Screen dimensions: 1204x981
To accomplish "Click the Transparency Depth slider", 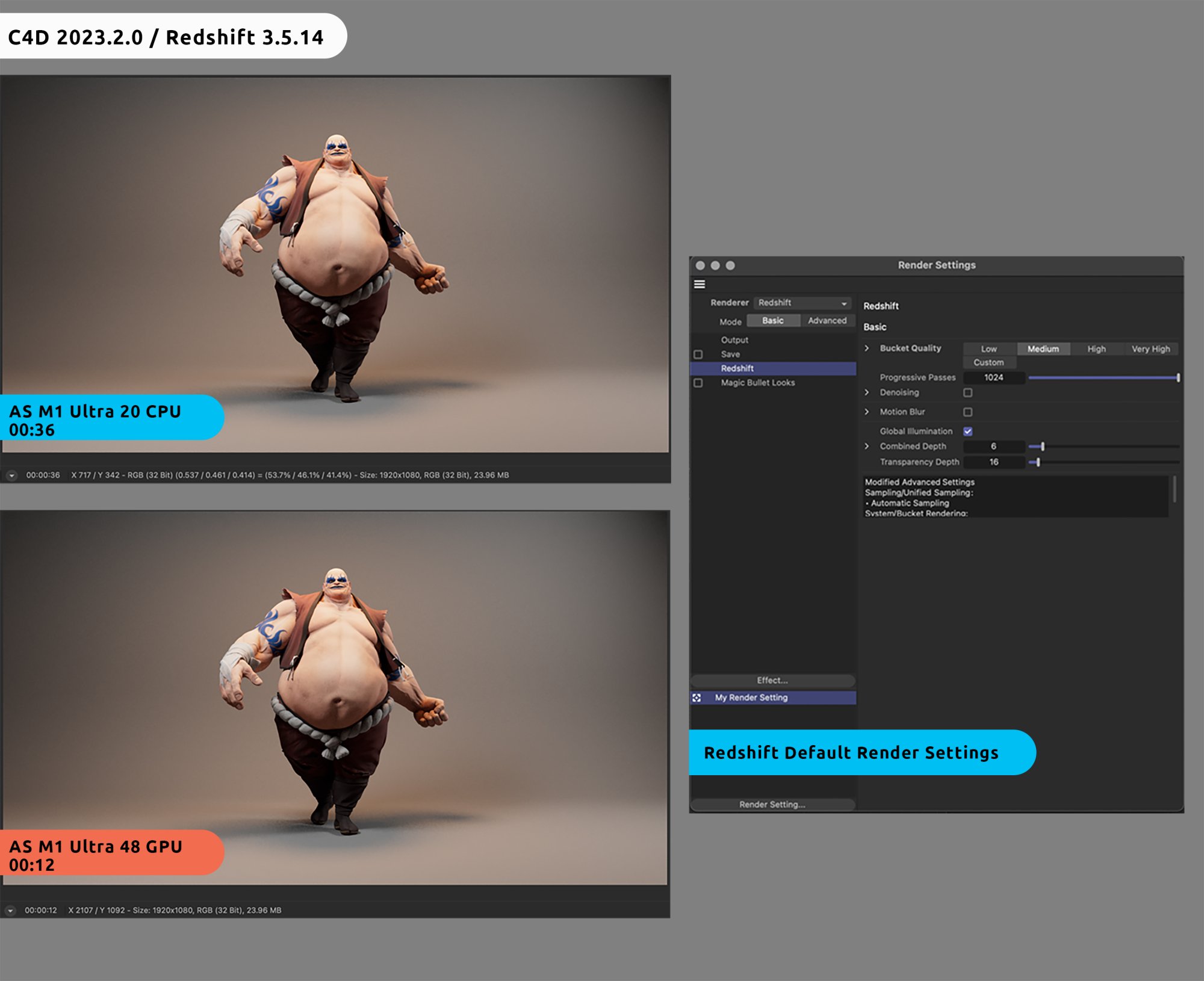I will [x=1104, y=462].
